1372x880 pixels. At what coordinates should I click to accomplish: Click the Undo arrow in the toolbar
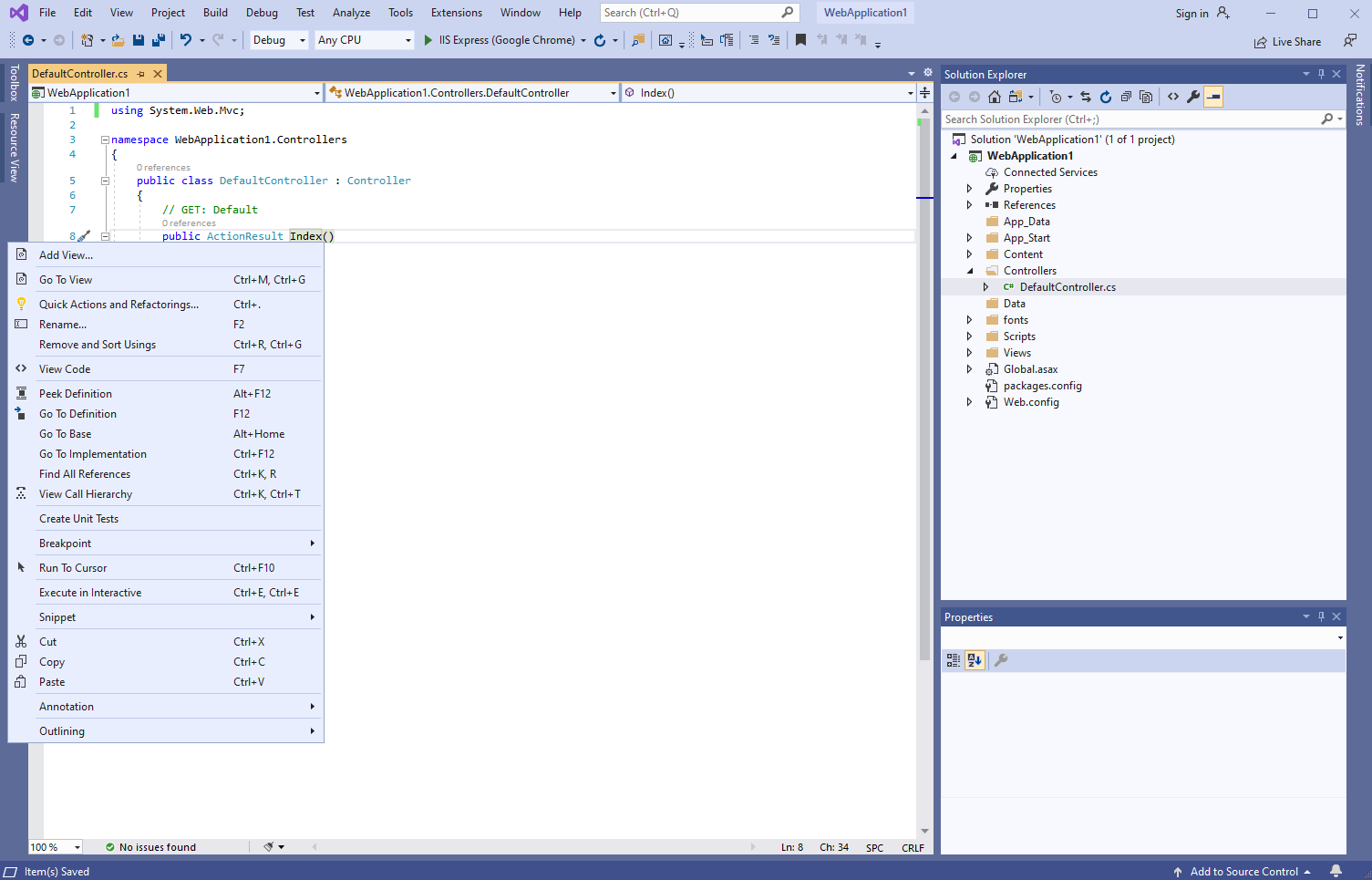click(186, 40)
